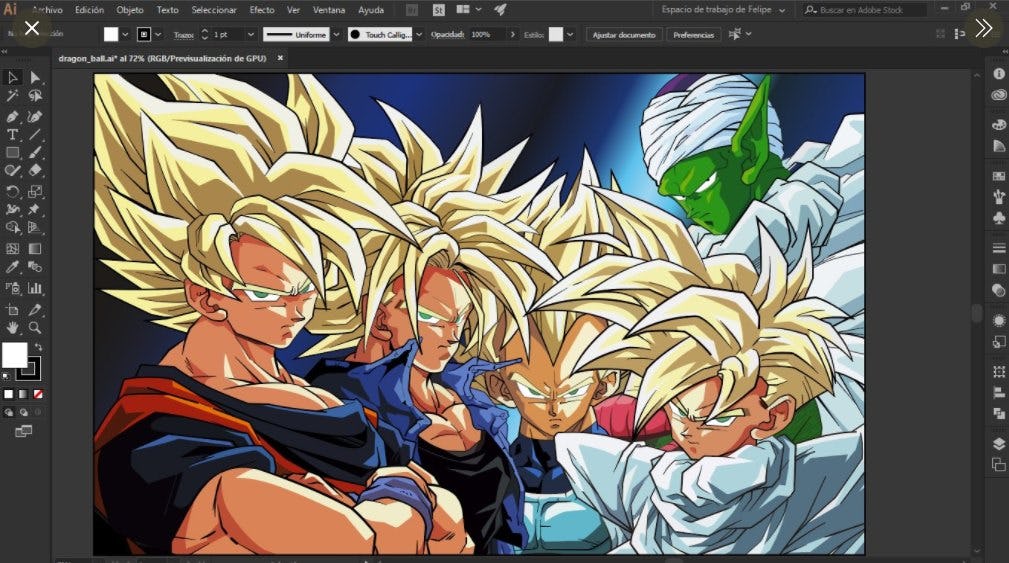Open the Edición menu

click(89, 10)
